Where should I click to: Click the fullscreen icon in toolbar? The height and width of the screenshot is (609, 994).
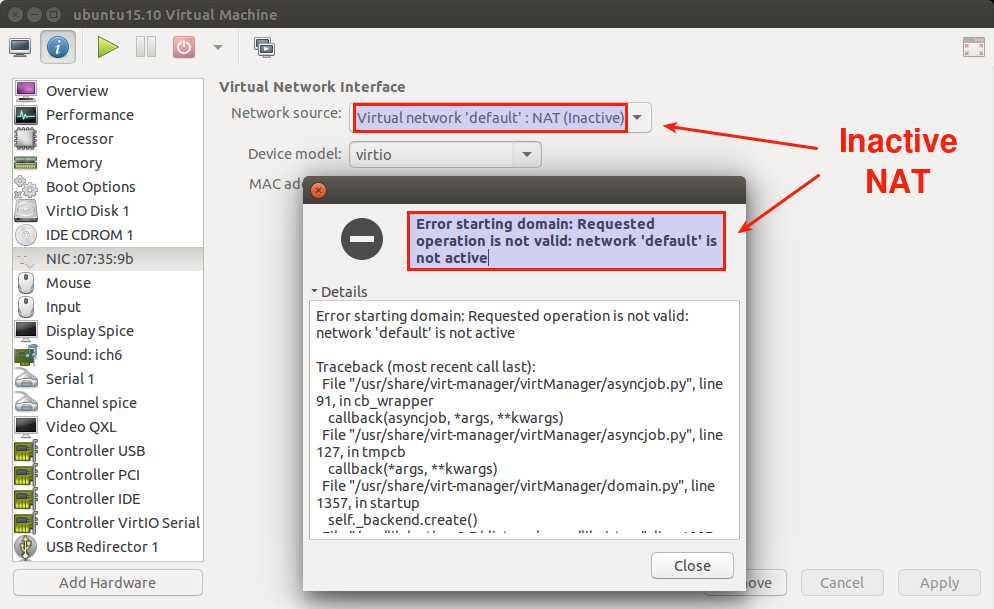coord(973,47)
